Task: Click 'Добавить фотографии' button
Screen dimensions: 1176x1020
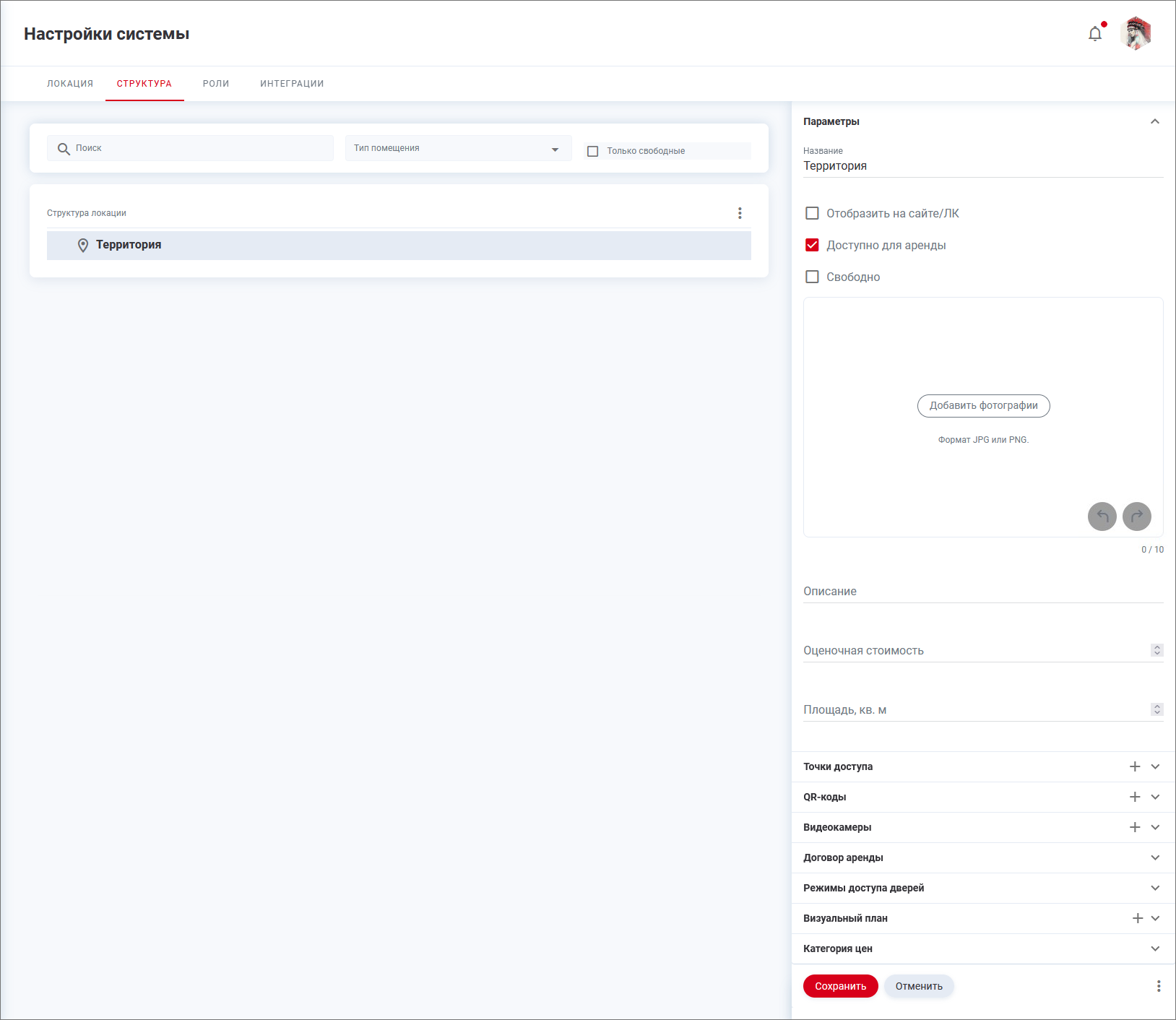Action: 983,406
